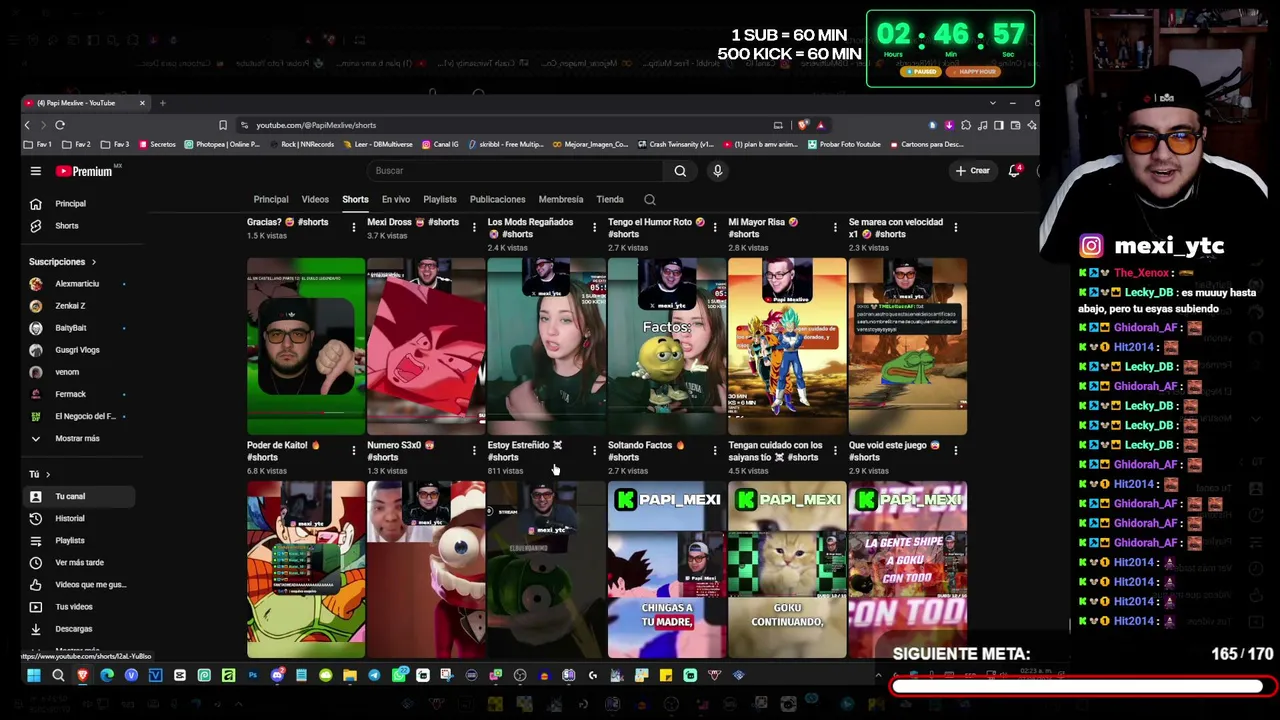The height and width of the screenshot is (720, 1280).
Task: Open the Windows Start menu
Action: pos(33,676)
